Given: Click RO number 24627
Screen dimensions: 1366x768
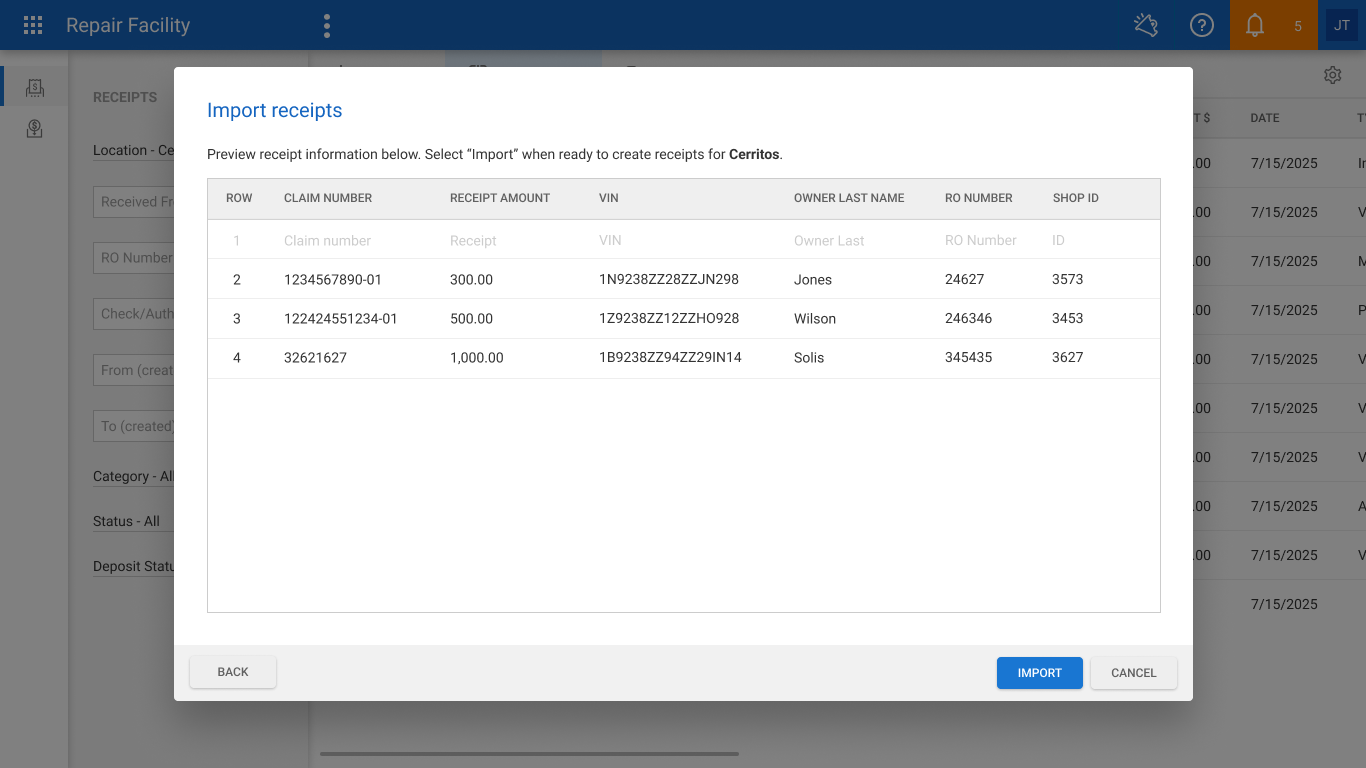Looking at the screenshot, I should [x=965, y=279].
